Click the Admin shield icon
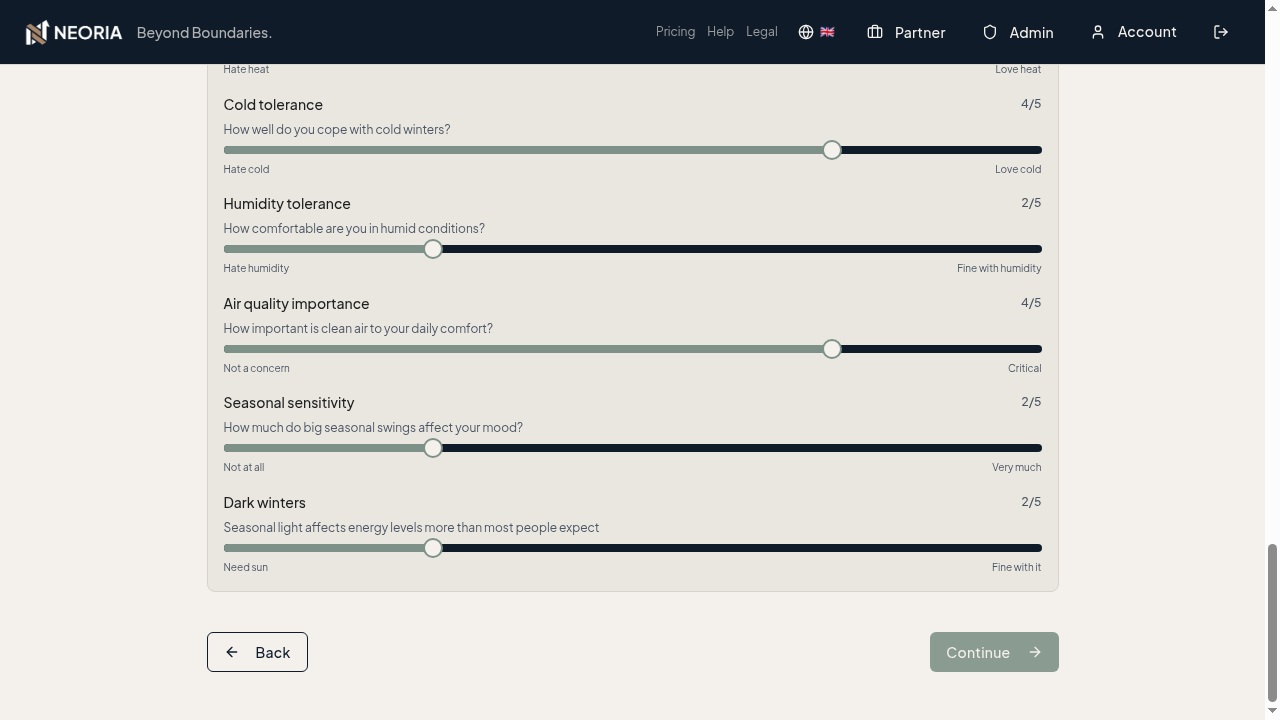Viewport: 1280px width, 720px height. pos(990,32)
